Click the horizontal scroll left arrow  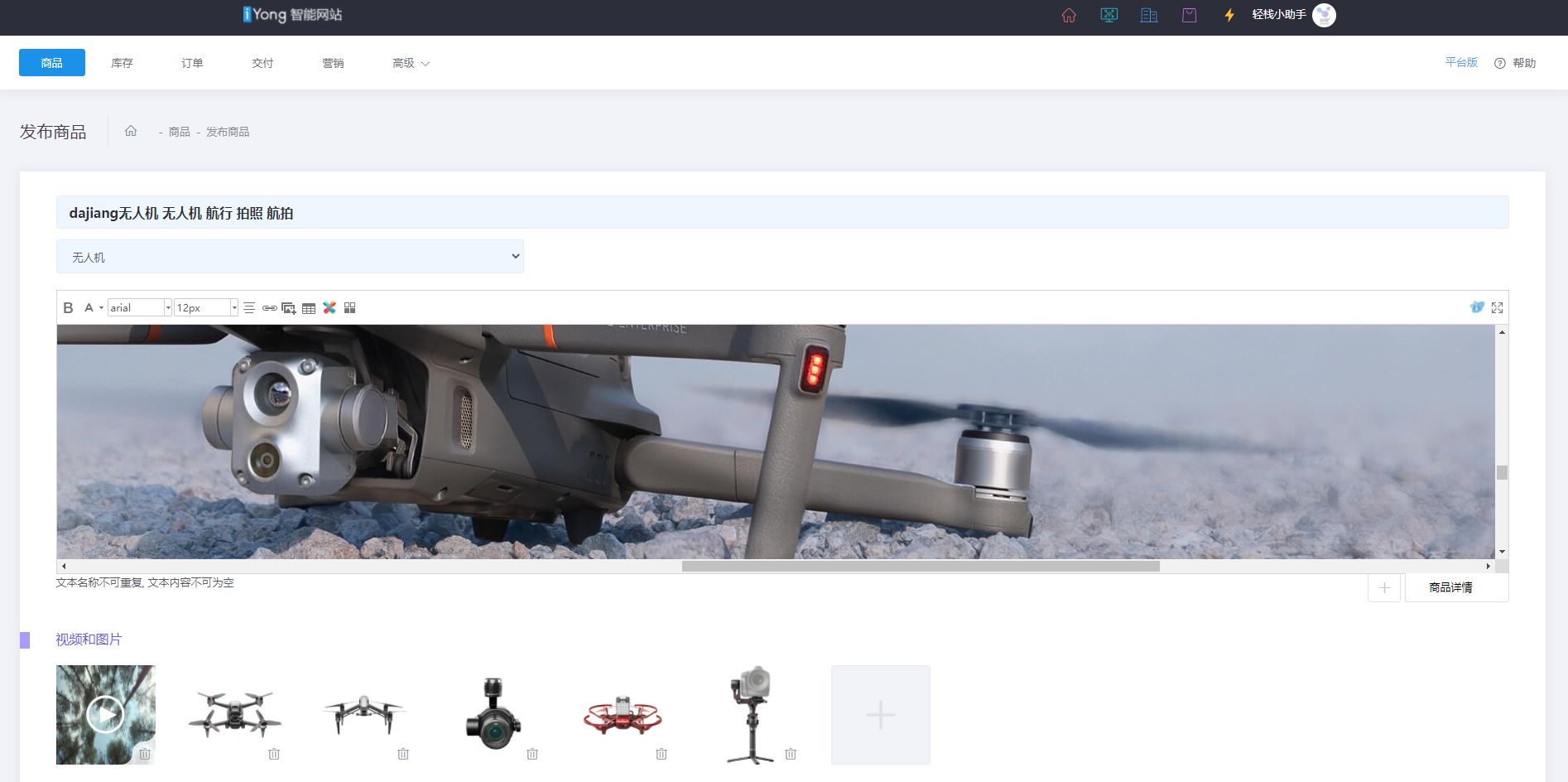tap(64, 567)
